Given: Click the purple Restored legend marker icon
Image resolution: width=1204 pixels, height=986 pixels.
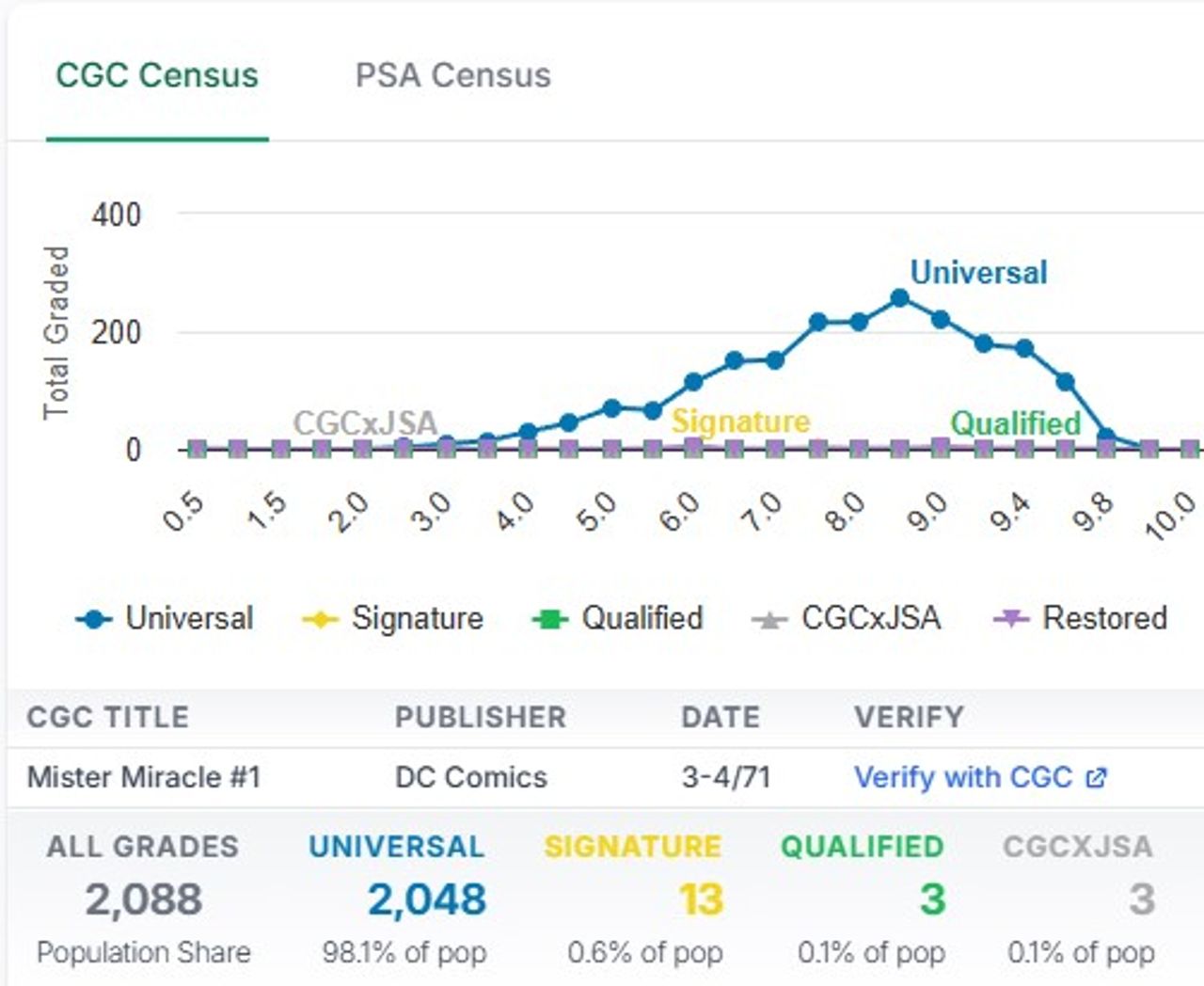Looking at the screenshot, I should [1011, 619].
